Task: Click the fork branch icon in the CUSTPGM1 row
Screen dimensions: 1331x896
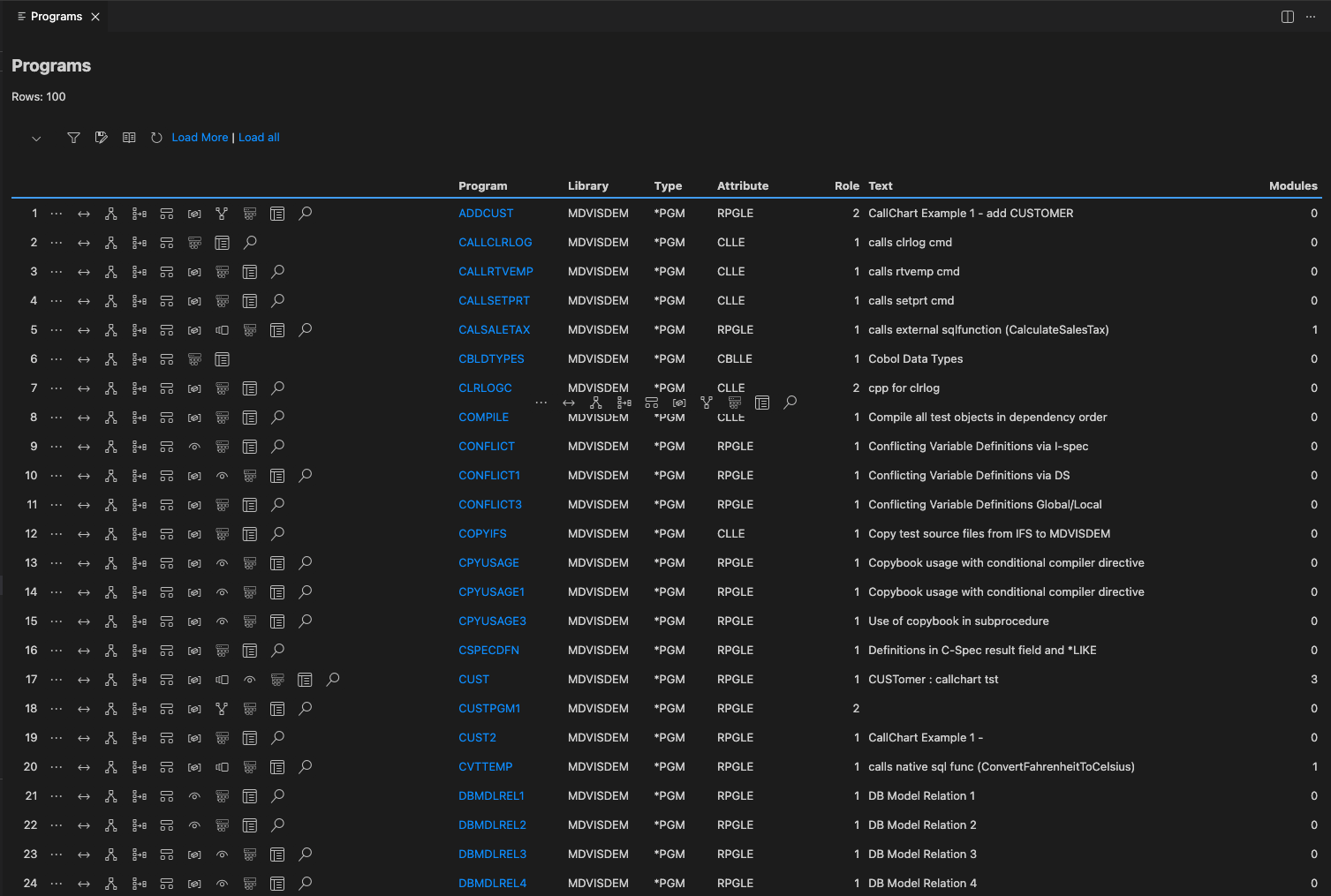Action: click(x=222, y=709)
